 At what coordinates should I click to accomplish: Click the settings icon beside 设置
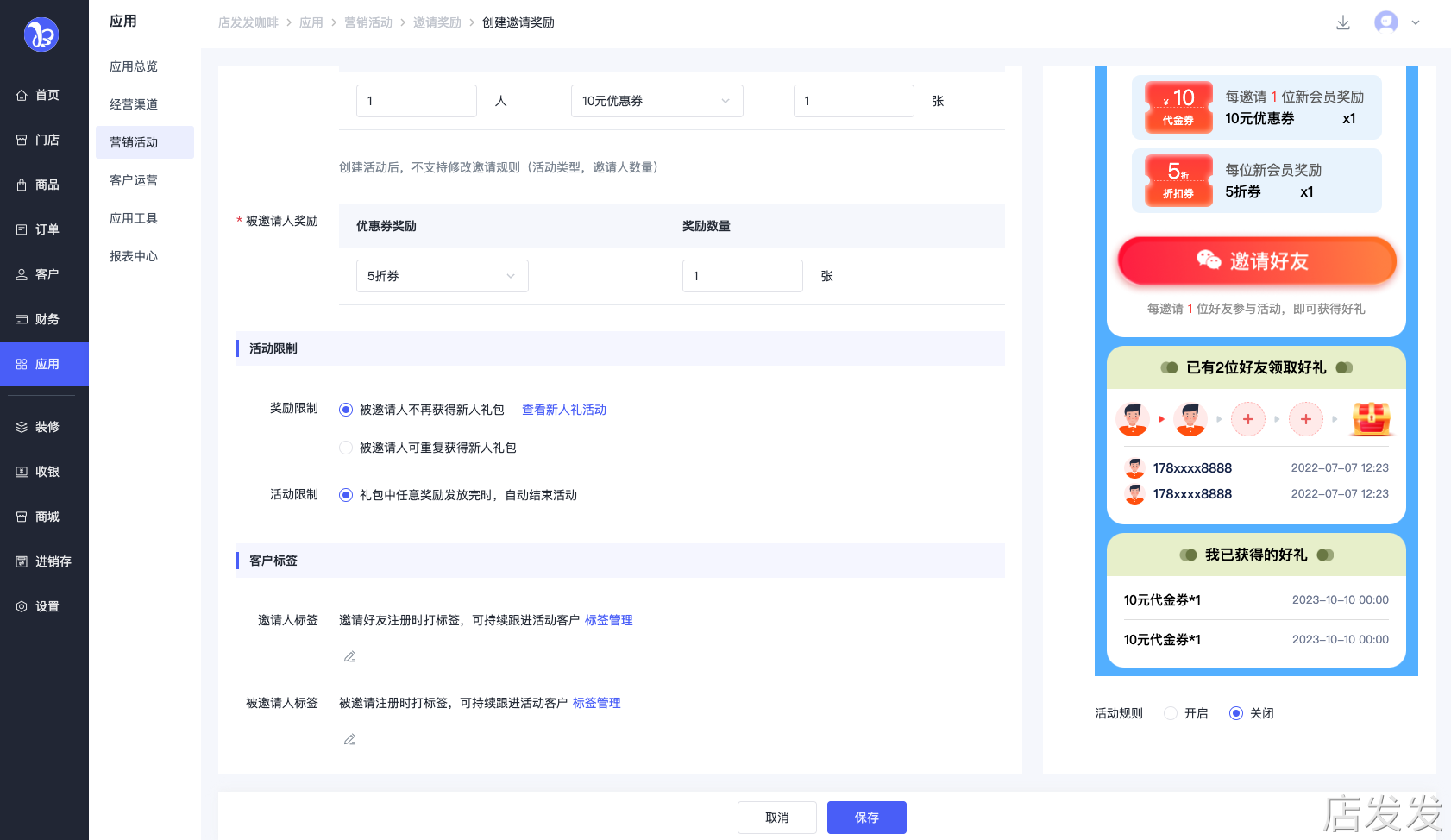point(22,606)
